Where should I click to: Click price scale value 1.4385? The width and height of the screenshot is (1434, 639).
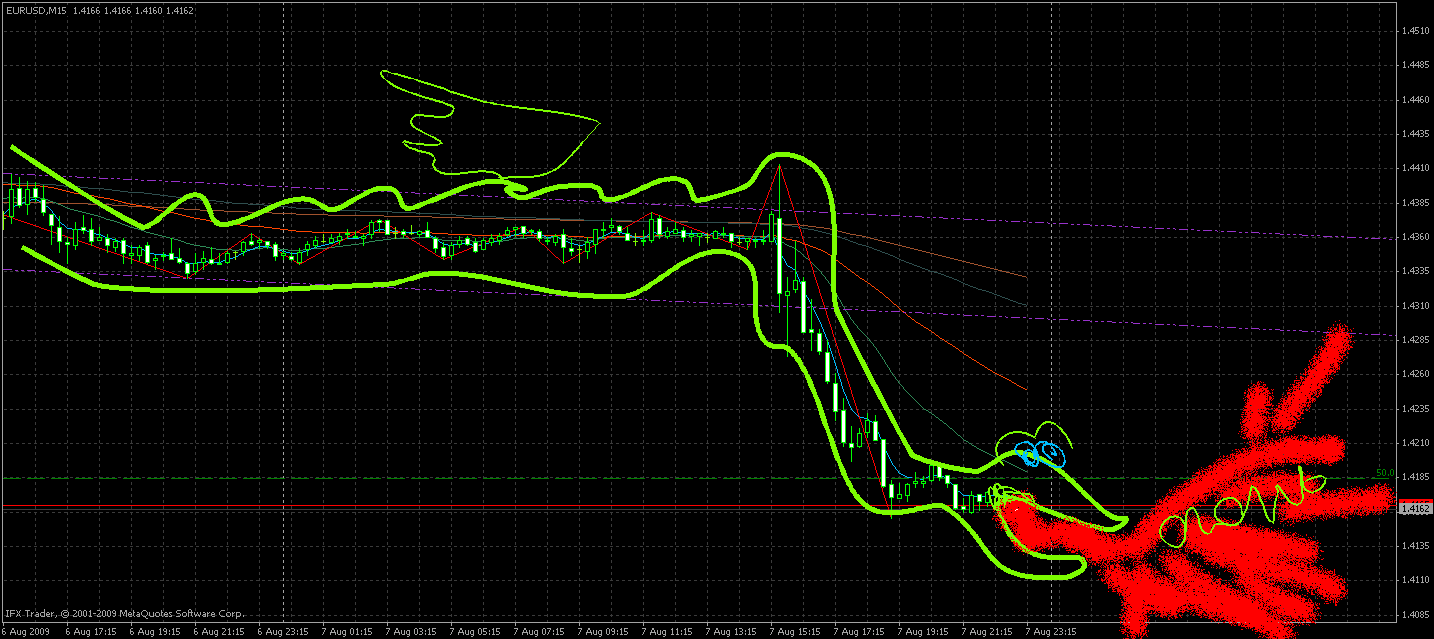(1415, 203)
